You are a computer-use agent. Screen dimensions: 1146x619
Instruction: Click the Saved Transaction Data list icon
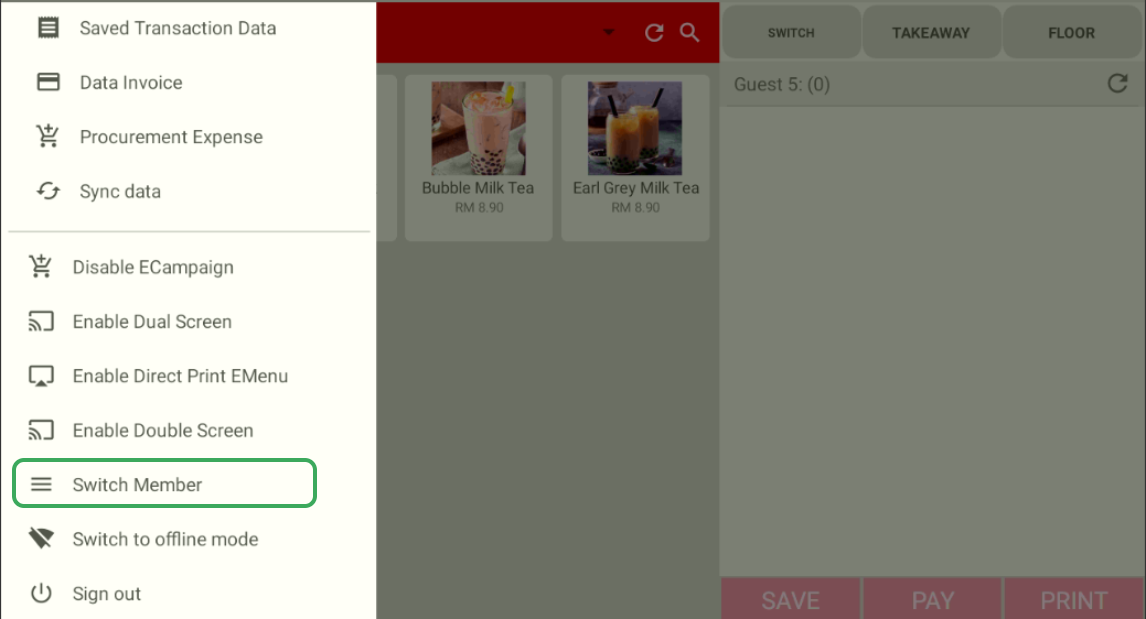(48, 28)
